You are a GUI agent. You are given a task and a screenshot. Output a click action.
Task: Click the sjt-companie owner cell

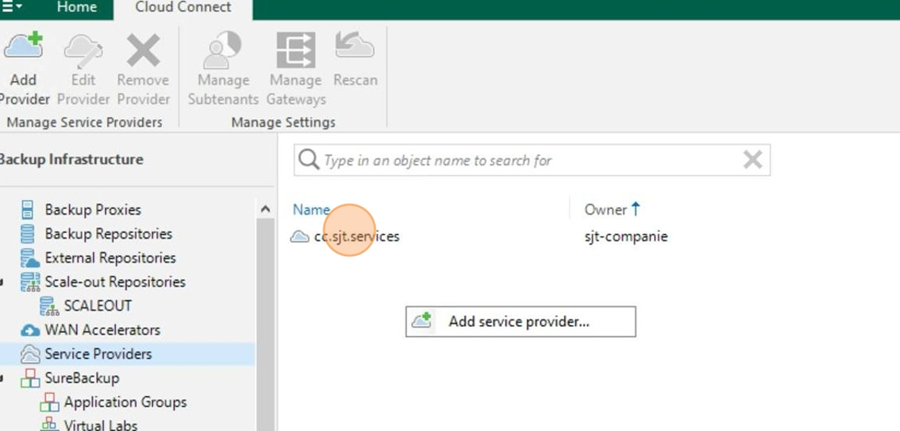click(626, 236)
